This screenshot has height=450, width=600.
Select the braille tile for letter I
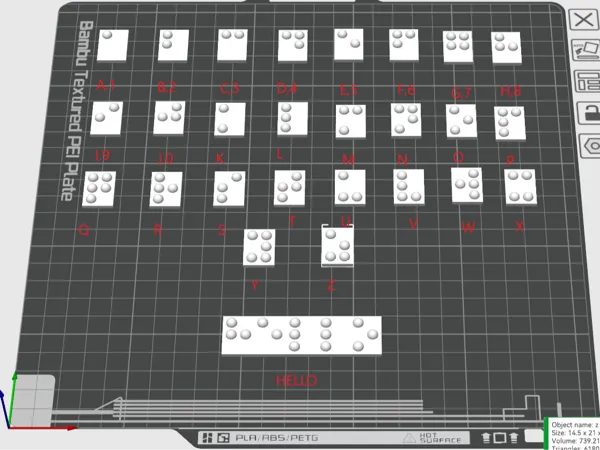point(107,118)
